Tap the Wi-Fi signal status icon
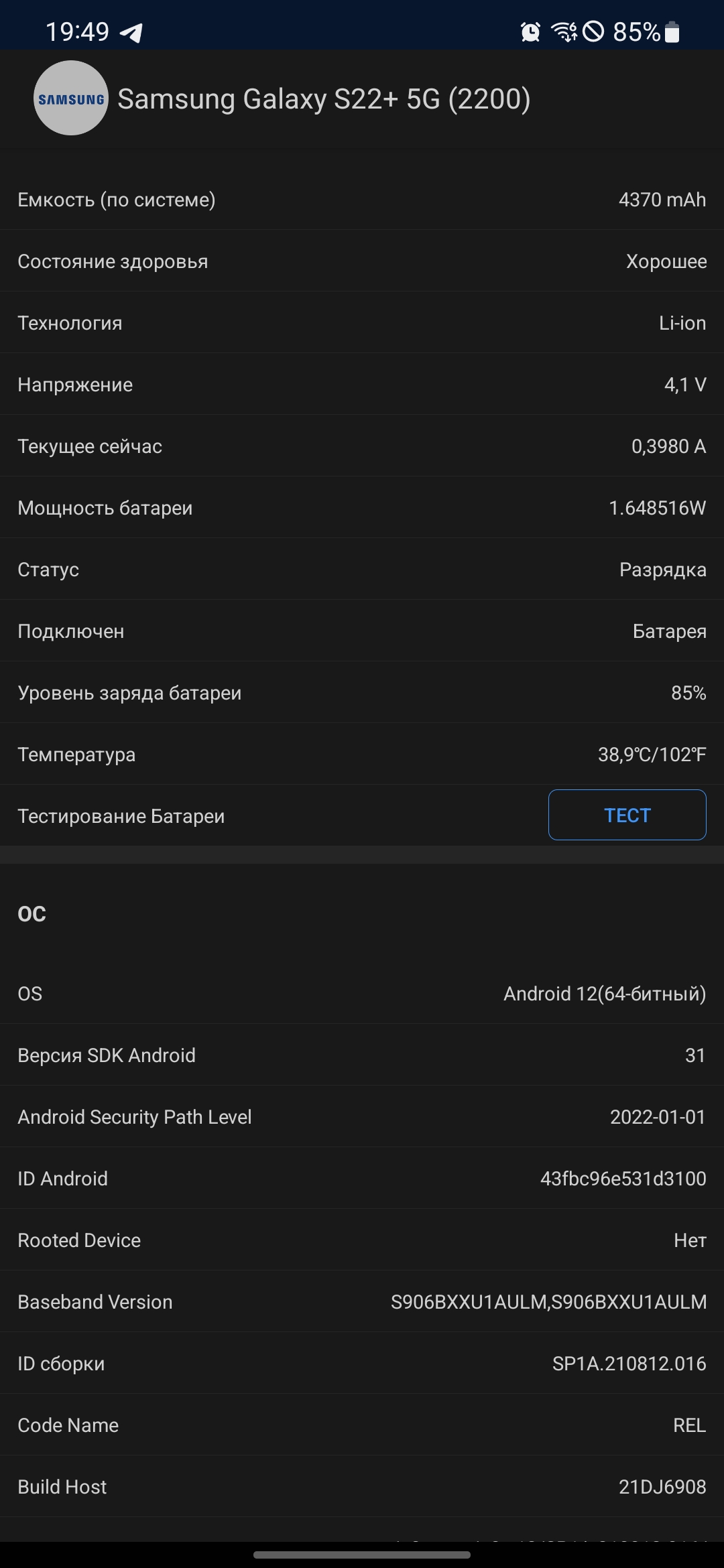The image size is (724, 1568). [563, 31]
